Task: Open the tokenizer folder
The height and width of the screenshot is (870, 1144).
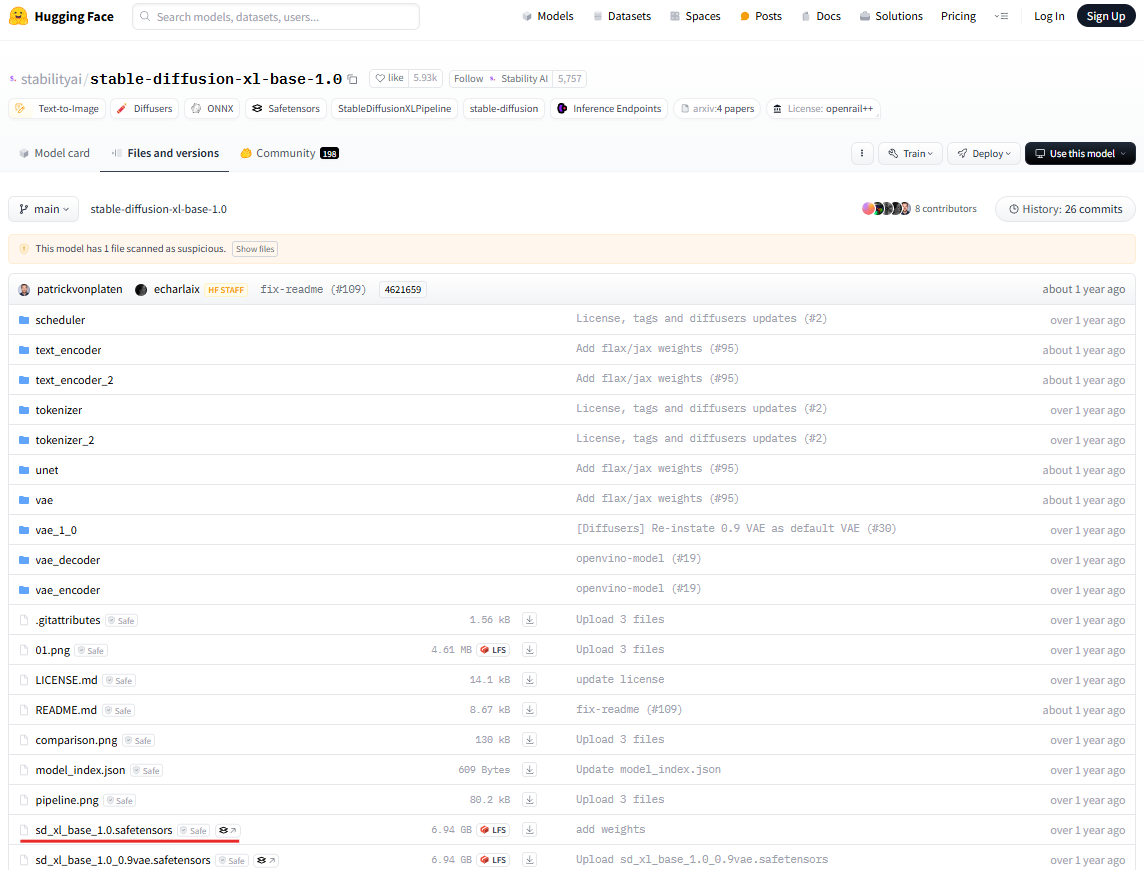Action: (58, 410)
